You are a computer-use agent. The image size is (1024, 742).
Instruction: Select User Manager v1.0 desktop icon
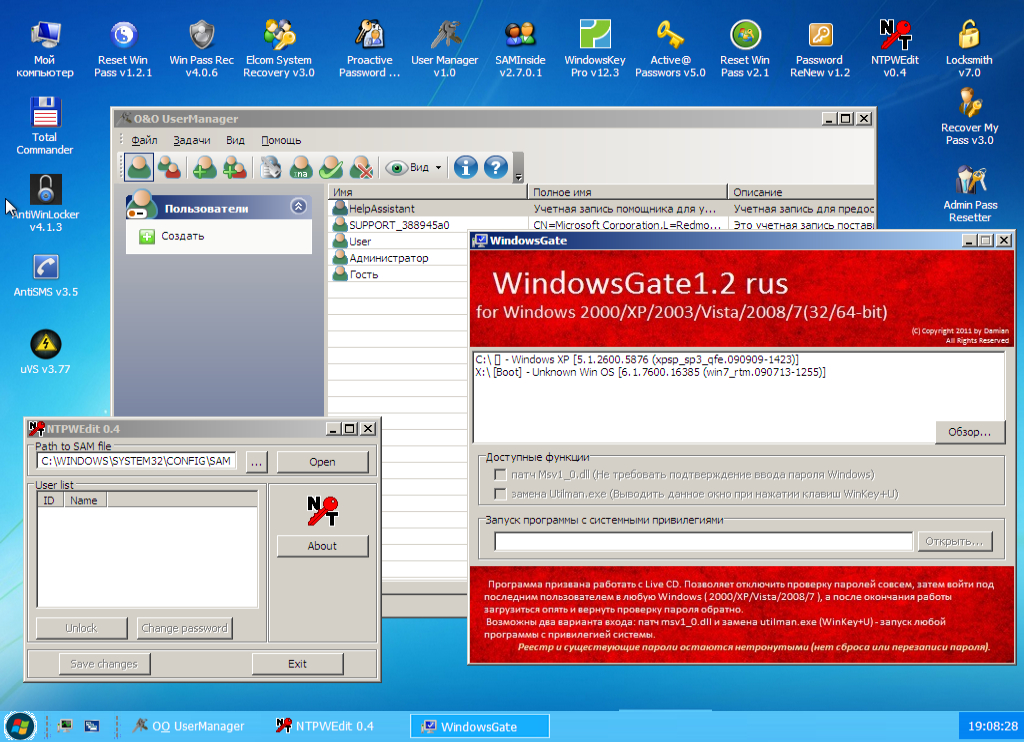point(445,49)
